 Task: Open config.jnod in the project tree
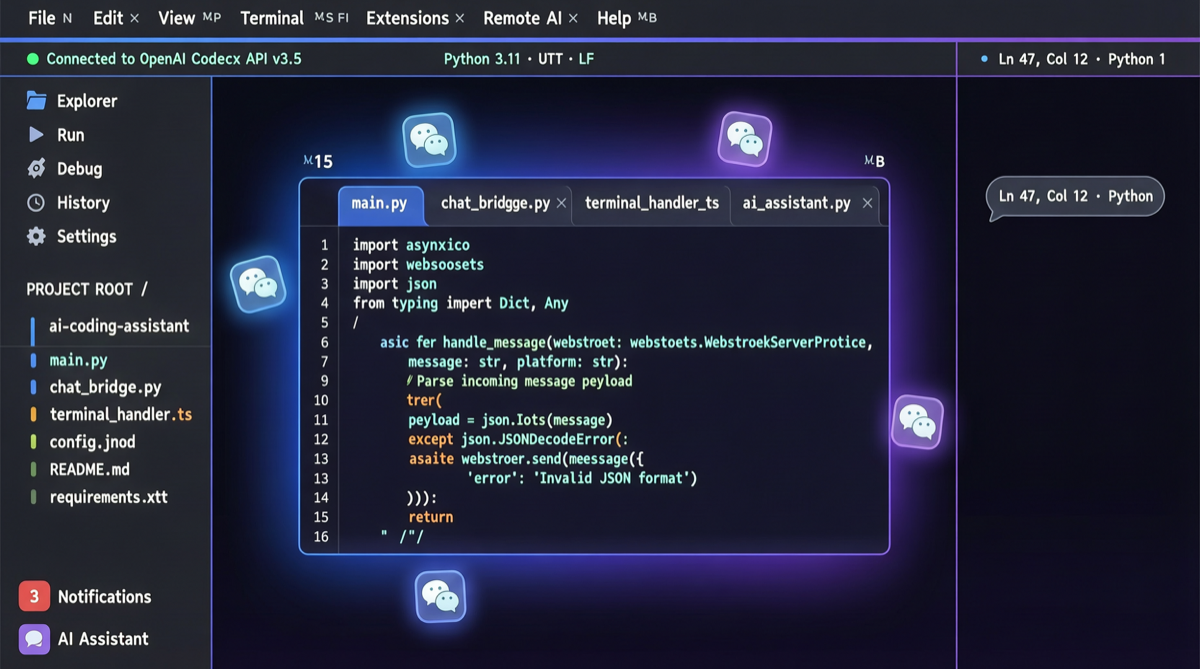pyautogui.click(x=92, y=442)
